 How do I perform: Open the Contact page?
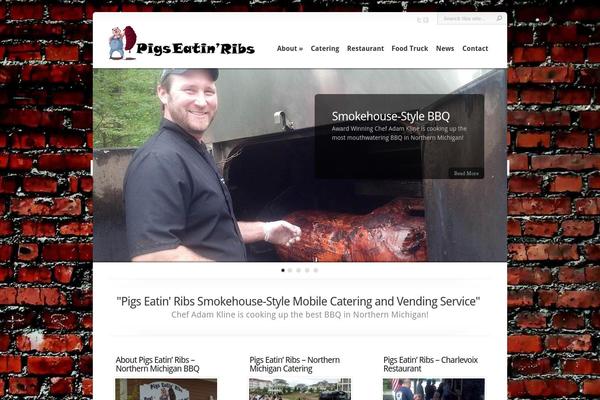[x=475, y=49]
